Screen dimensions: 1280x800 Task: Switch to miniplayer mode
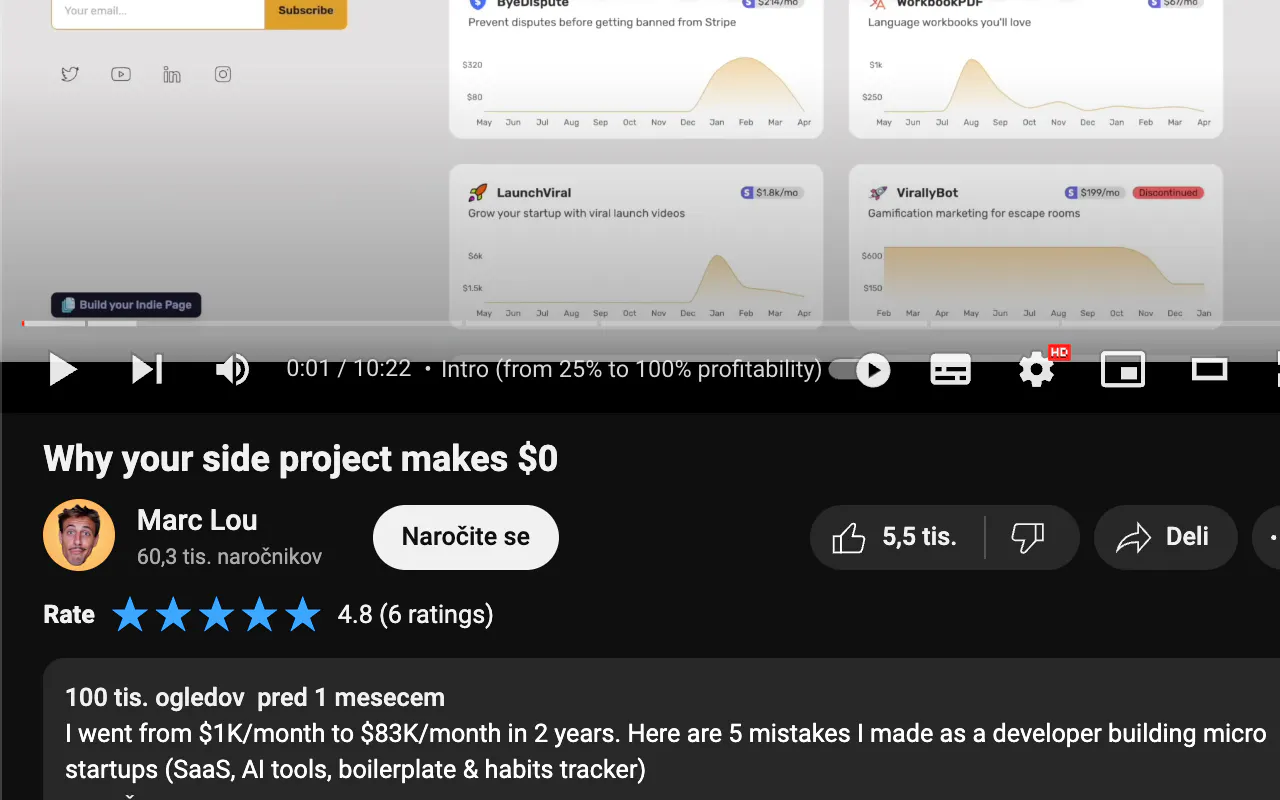[1123, 370]
